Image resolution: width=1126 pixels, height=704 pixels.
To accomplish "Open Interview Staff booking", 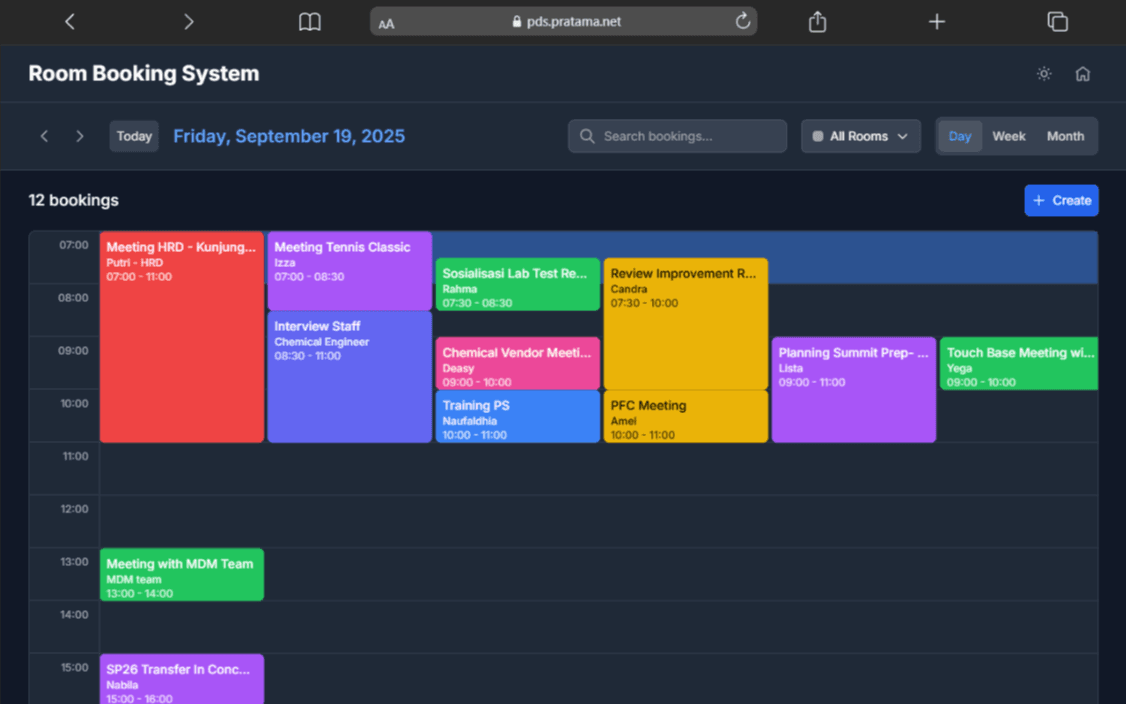I will [x=350, y=377].
